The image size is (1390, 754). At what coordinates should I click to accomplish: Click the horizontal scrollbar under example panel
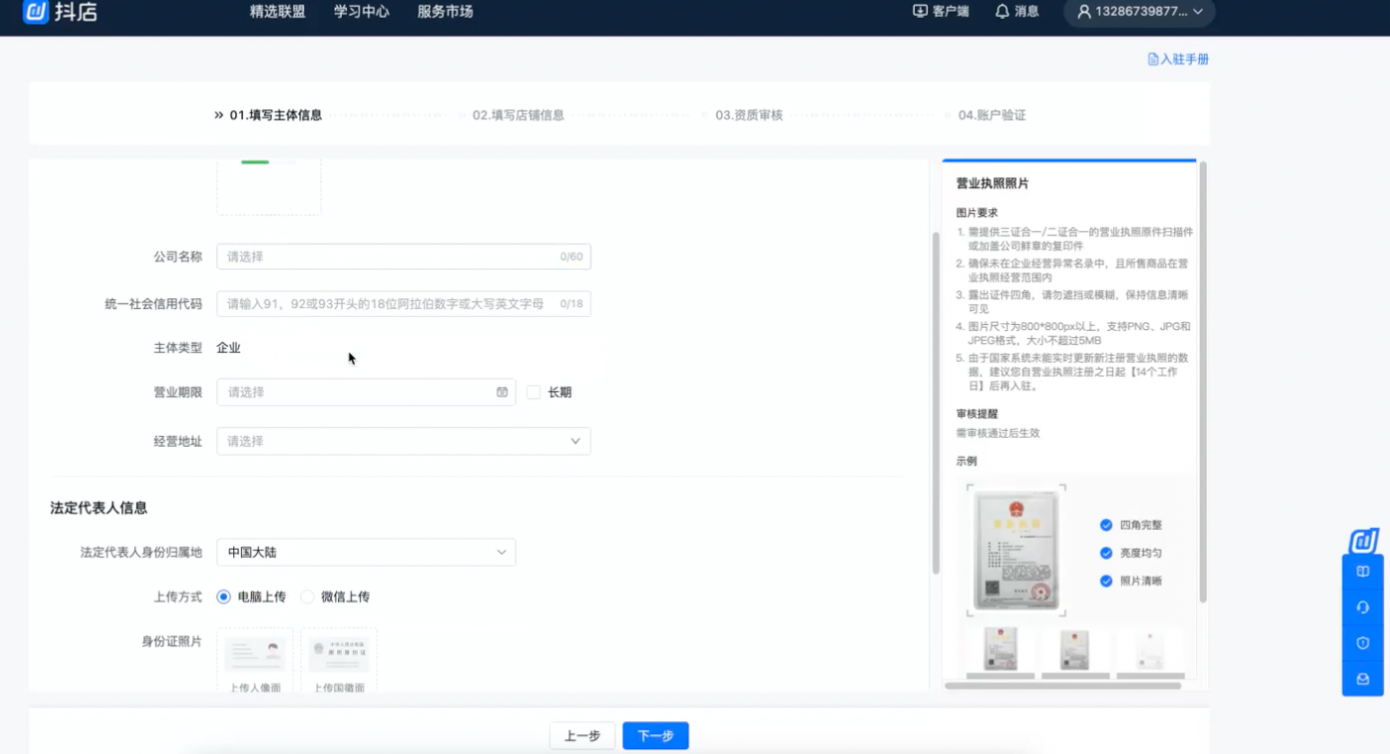[x=1062, y=686]
